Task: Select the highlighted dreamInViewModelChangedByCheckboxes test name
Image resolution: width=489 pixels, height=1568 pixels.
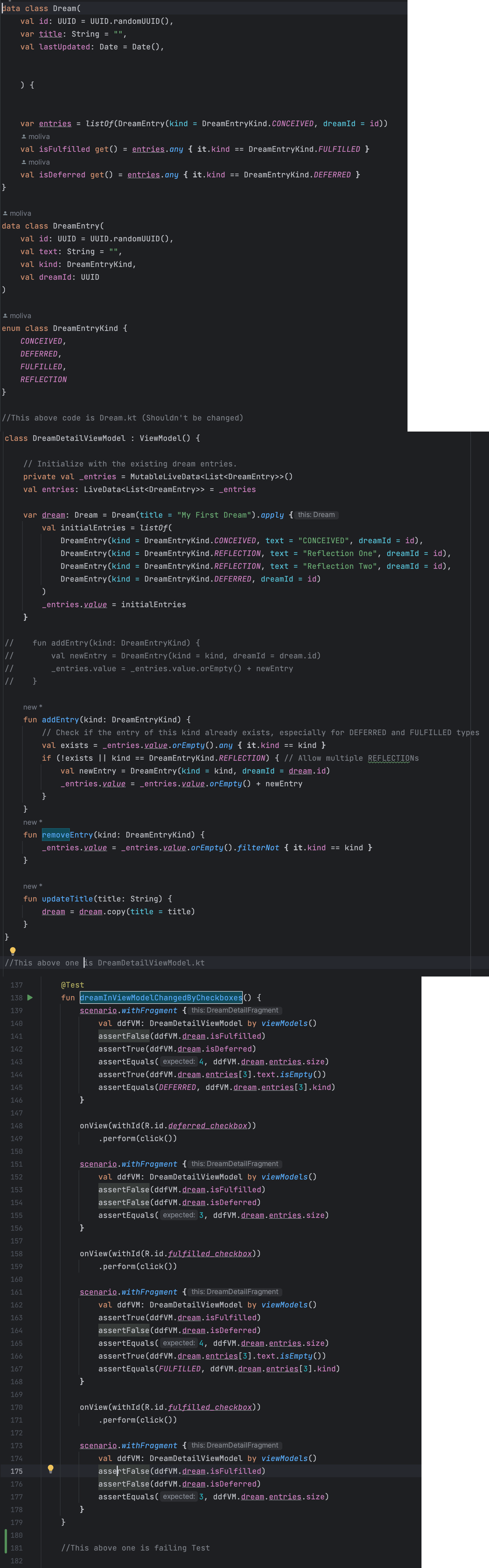Action: [x=161, y=998]
